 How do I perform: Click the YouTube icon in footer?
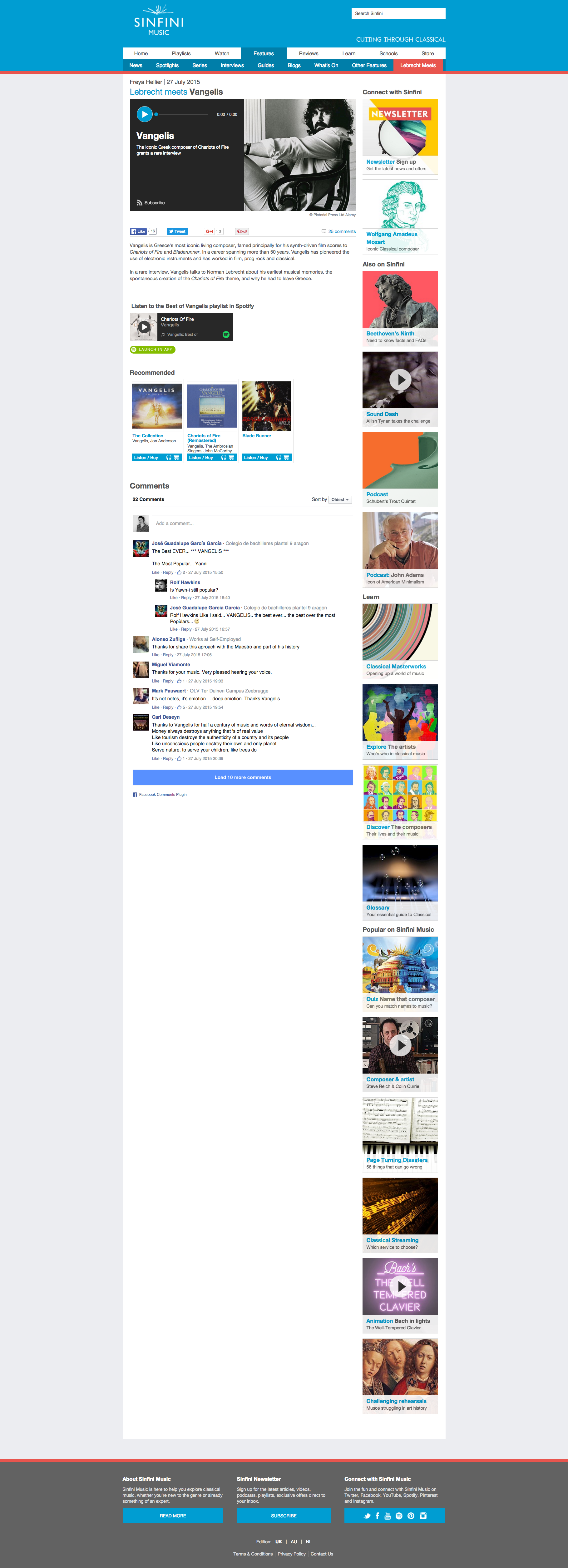[387, 1516]
